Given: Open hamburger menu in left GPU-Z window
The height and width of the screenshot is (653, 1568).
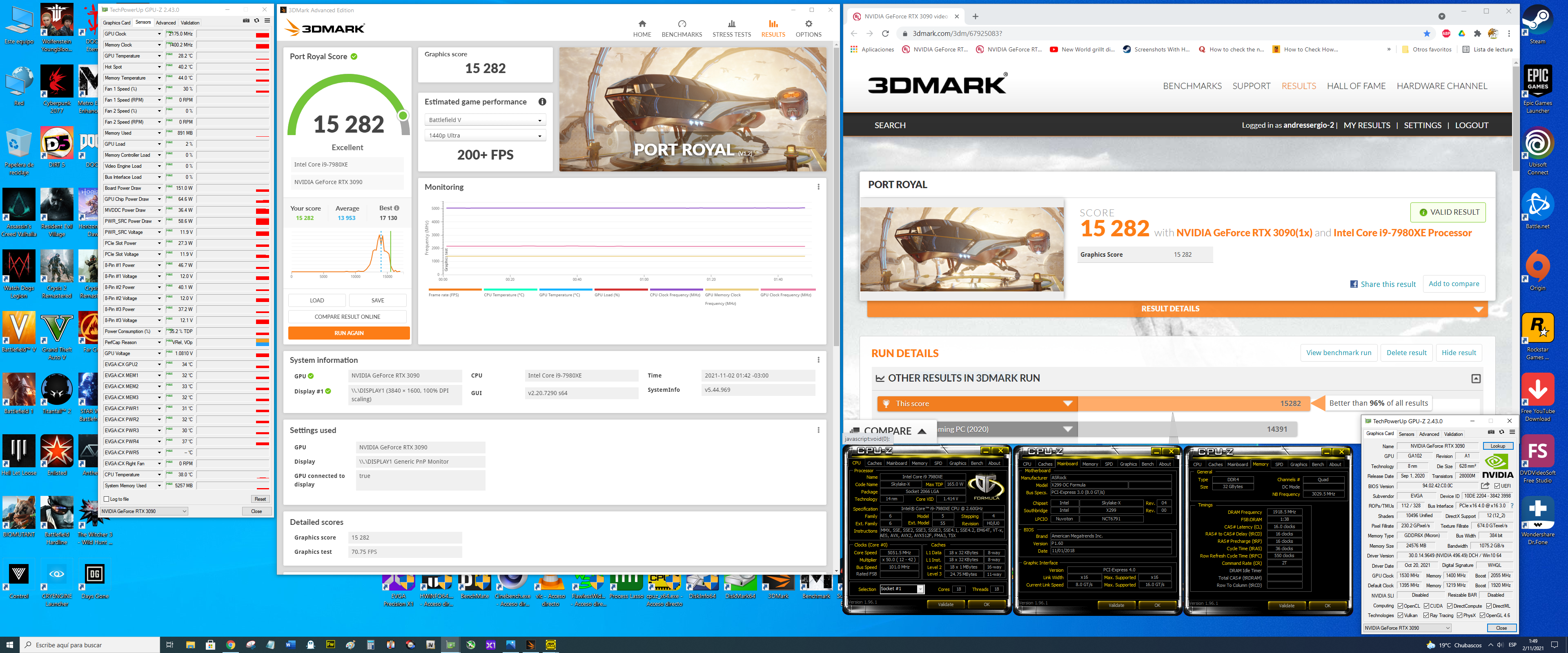Looking at the screenshot, I should tap(267, 21).
